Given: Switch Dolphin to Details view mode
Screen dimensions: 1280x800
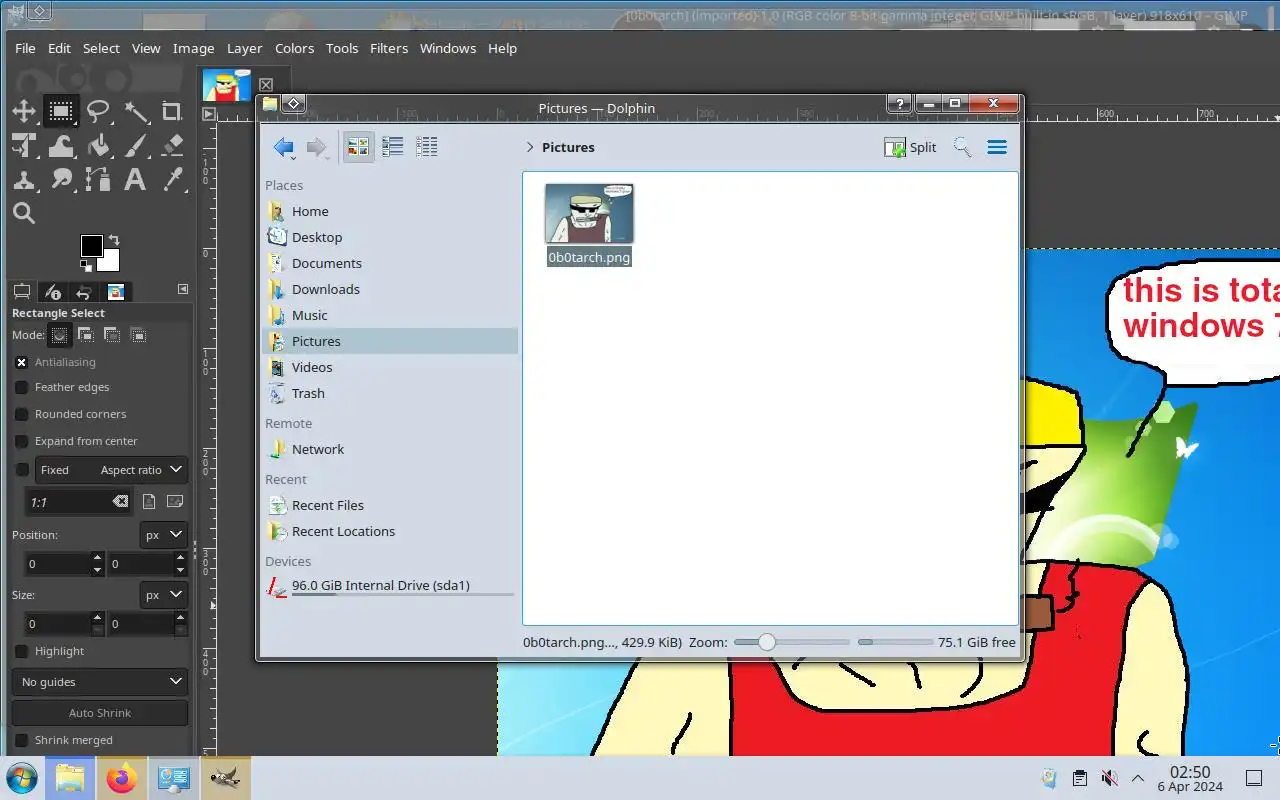Looking at the screenshot, I should (427, 147).
